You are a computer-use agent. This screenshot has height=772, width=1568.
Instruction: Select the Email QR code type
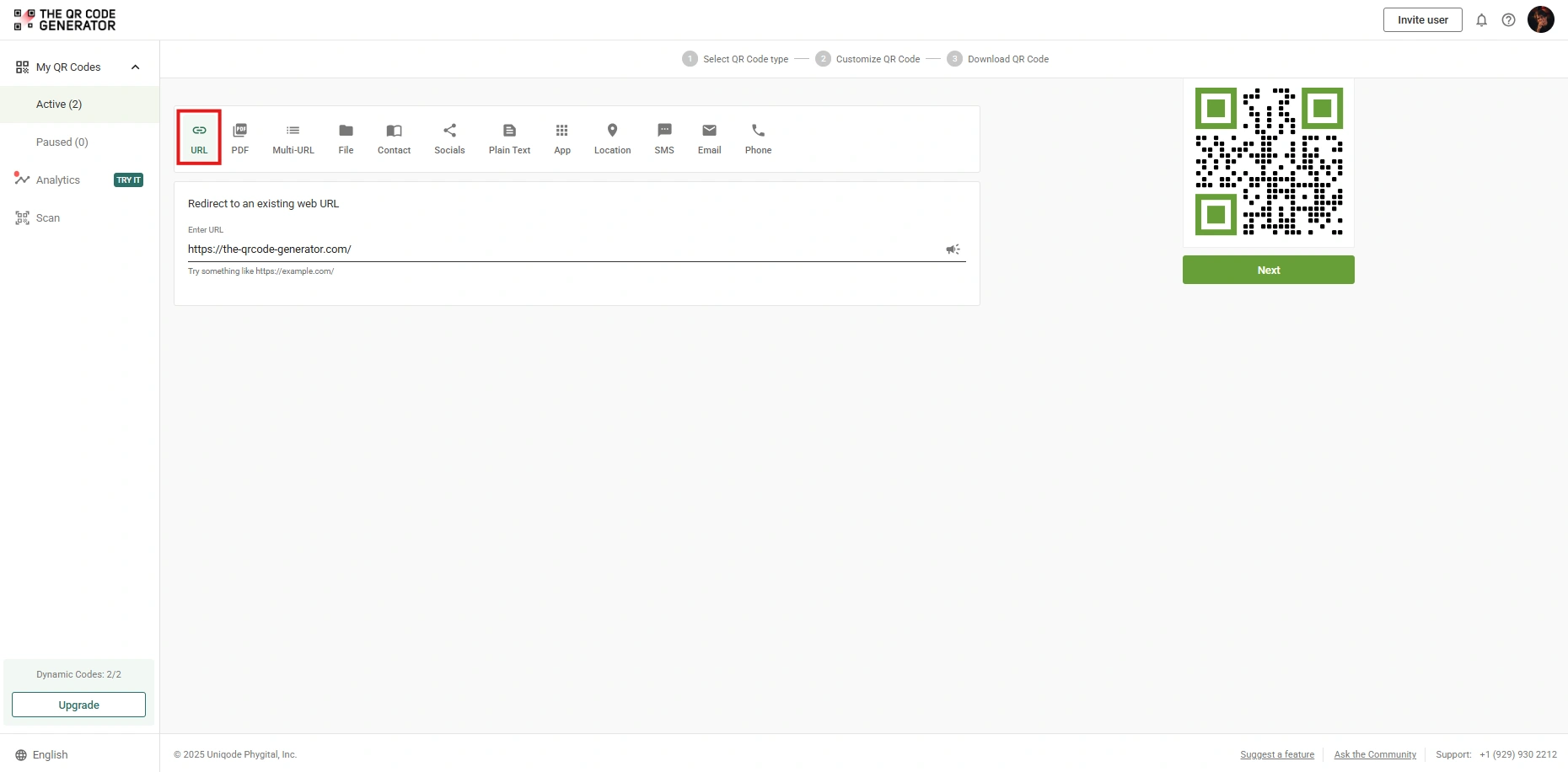[709, 138]
